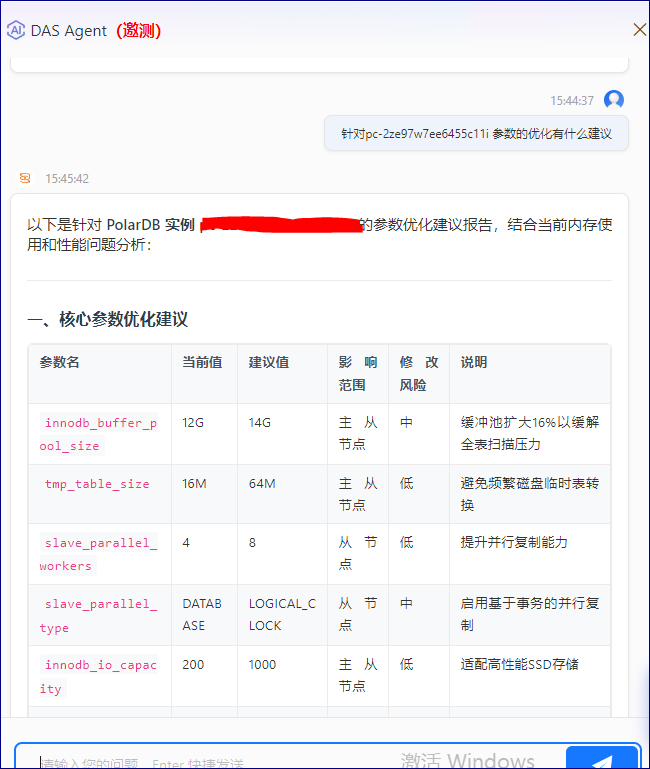Image resolution: width=650 pixels, height=769 pixels.
Task: Click the 说明 column header
Action: pos(474,362)
